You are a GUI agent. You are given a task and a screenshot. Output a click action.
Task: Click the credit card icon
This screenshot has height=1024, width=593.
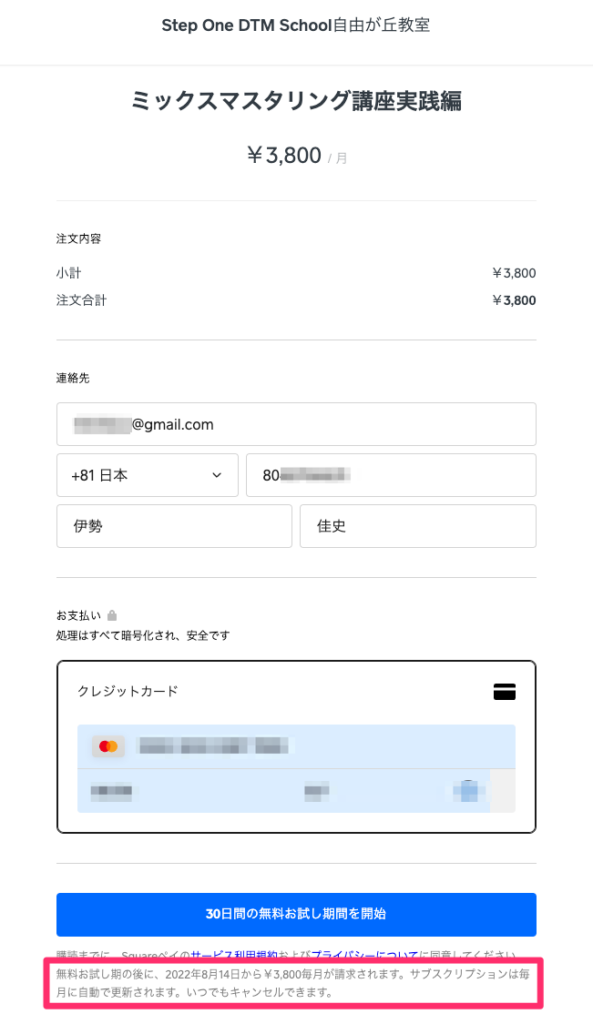pyautogui.click(x=504, y=691)
